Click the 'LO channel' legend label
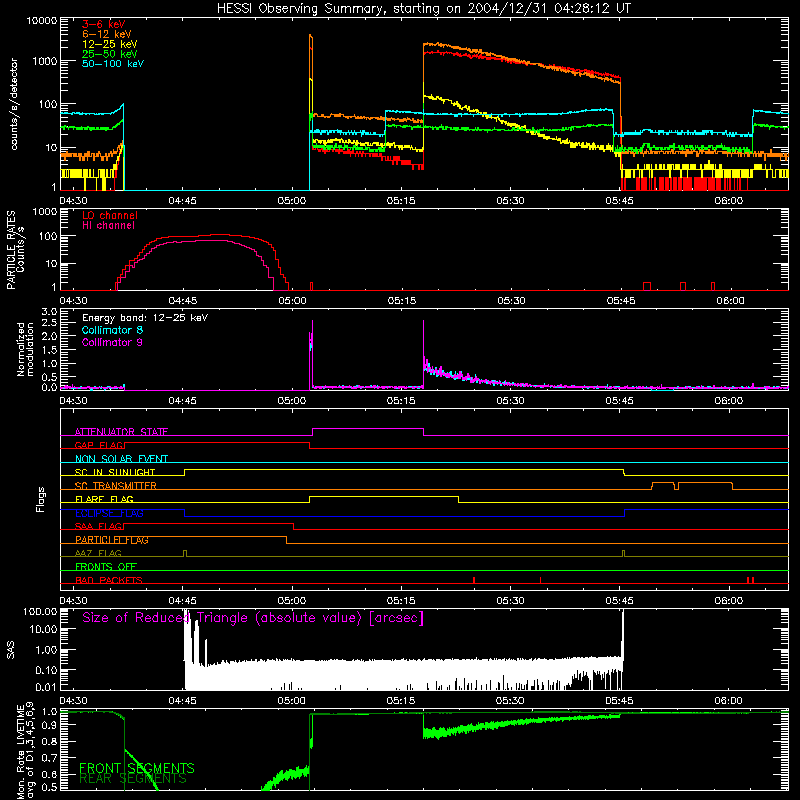The image size is (800, 800). pyautogui.click(x=110, y=215)
